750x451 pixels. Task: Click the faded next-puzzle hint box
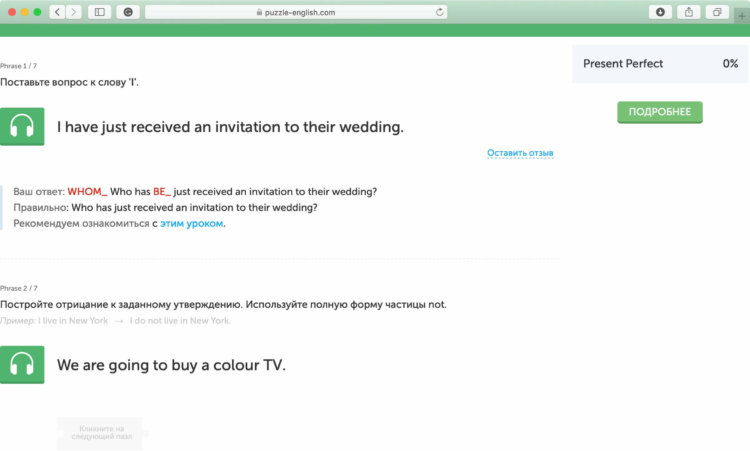100,433
